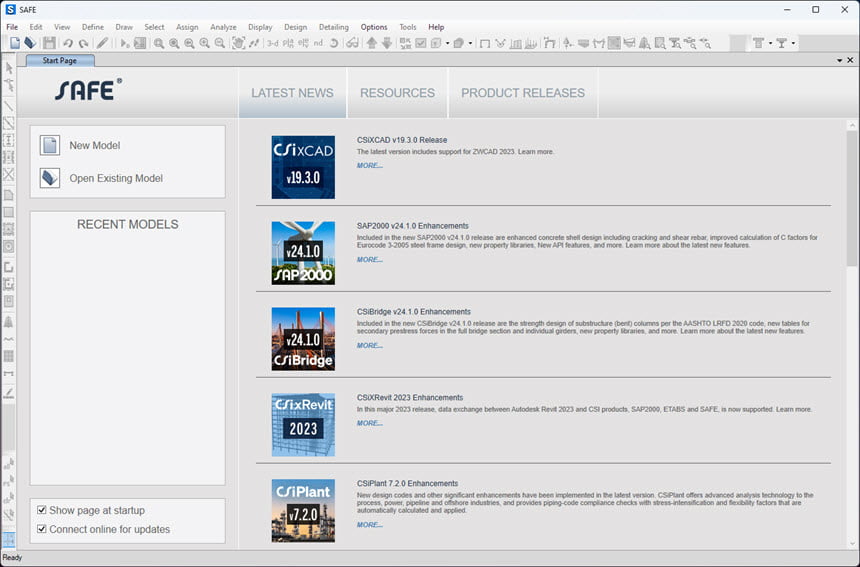860x567 pixels.
Task: Open the File menu
Action: 12,27
